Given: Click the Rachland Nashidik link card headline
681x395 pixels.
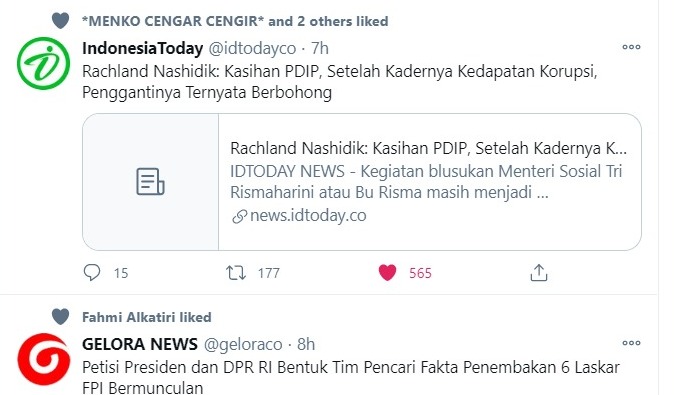Looking at the screenshot, I should pos(429,149).
